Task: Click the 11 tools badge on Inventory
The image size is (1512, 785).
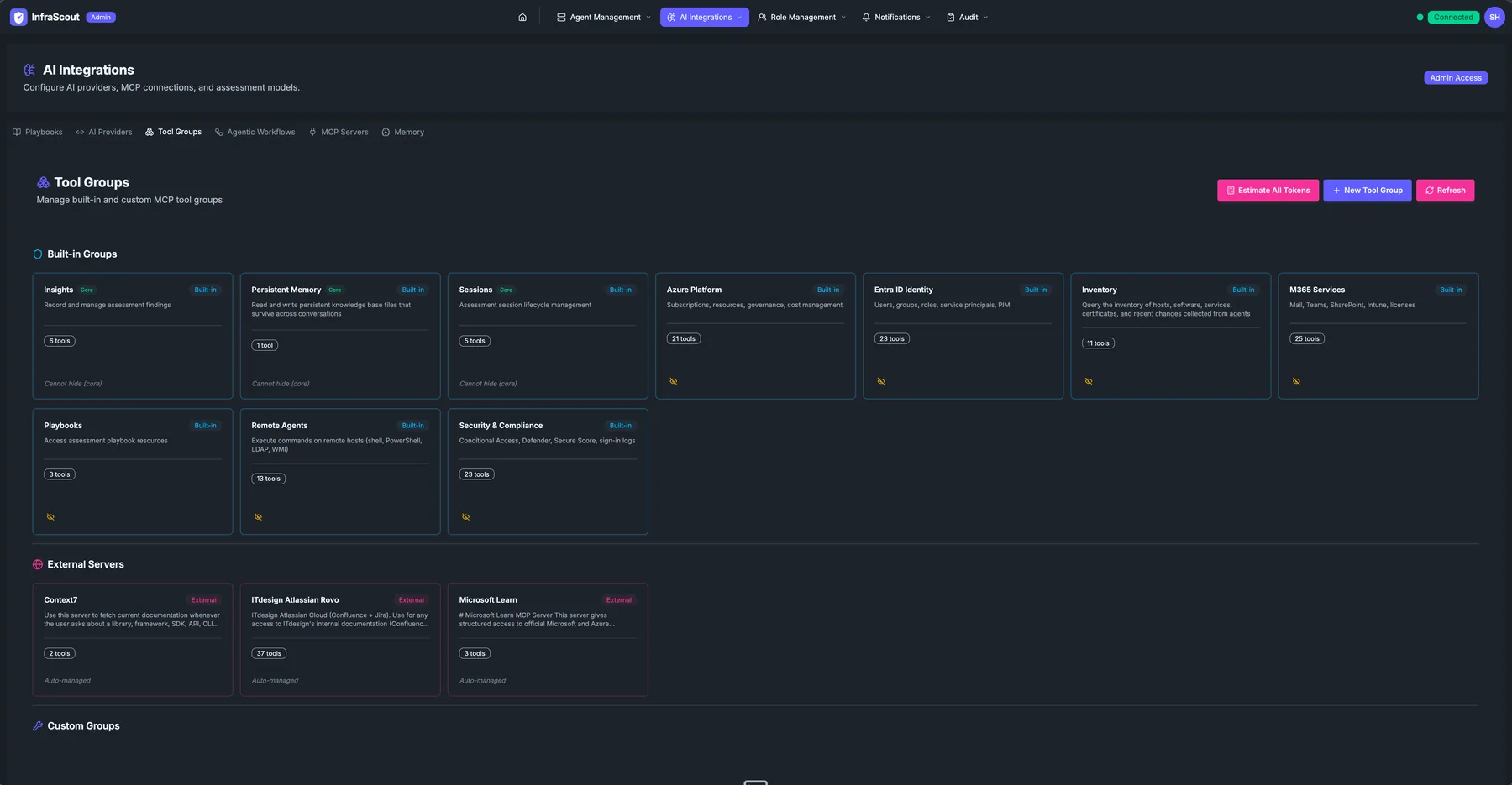Action: click(1098, 343)
